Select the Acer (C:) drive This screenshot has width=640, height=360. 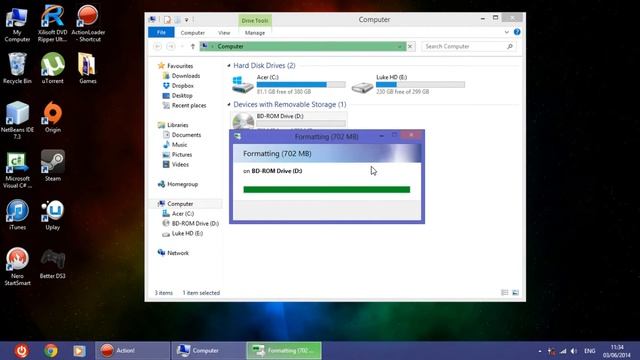pos(289,84)
